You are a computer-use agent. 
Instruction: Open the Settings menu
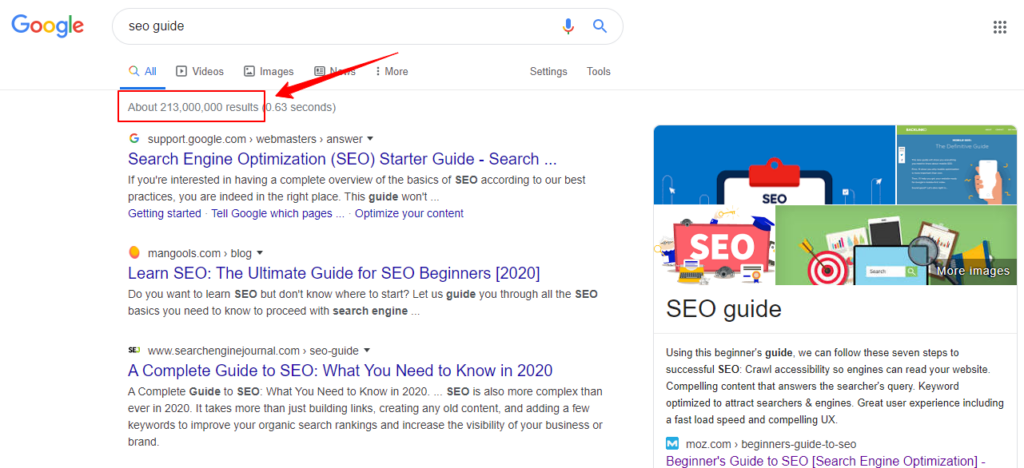click(549, 72)
